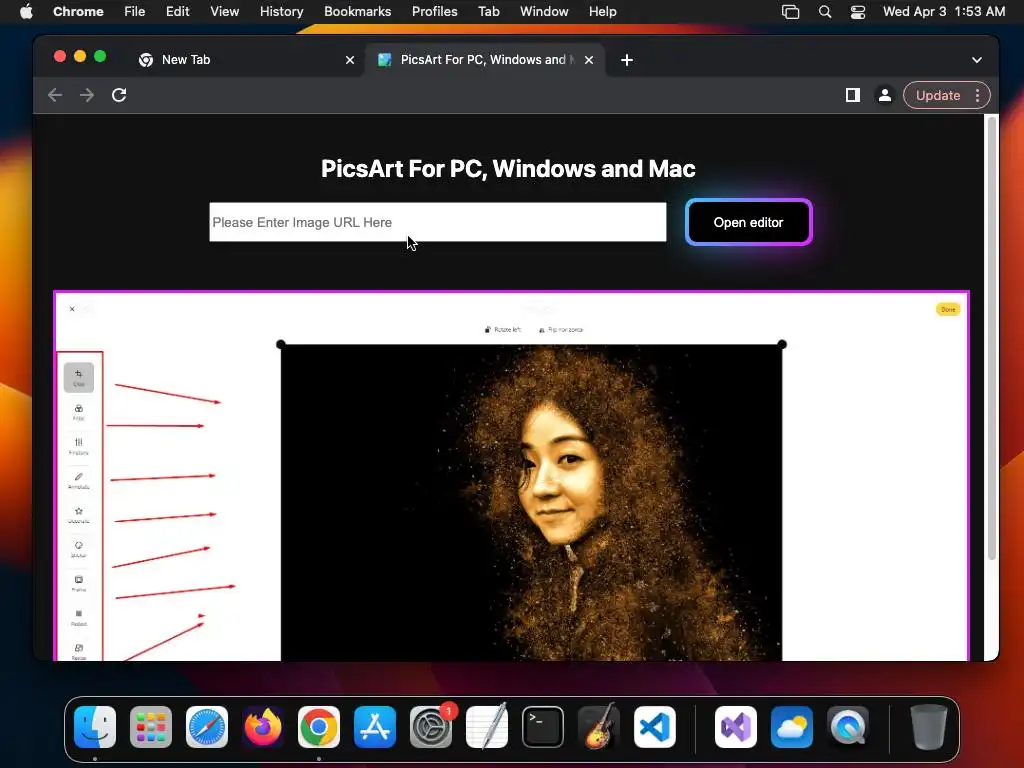Open the Edit menu
Screen dimensions: 1024x768
[177, 12]
